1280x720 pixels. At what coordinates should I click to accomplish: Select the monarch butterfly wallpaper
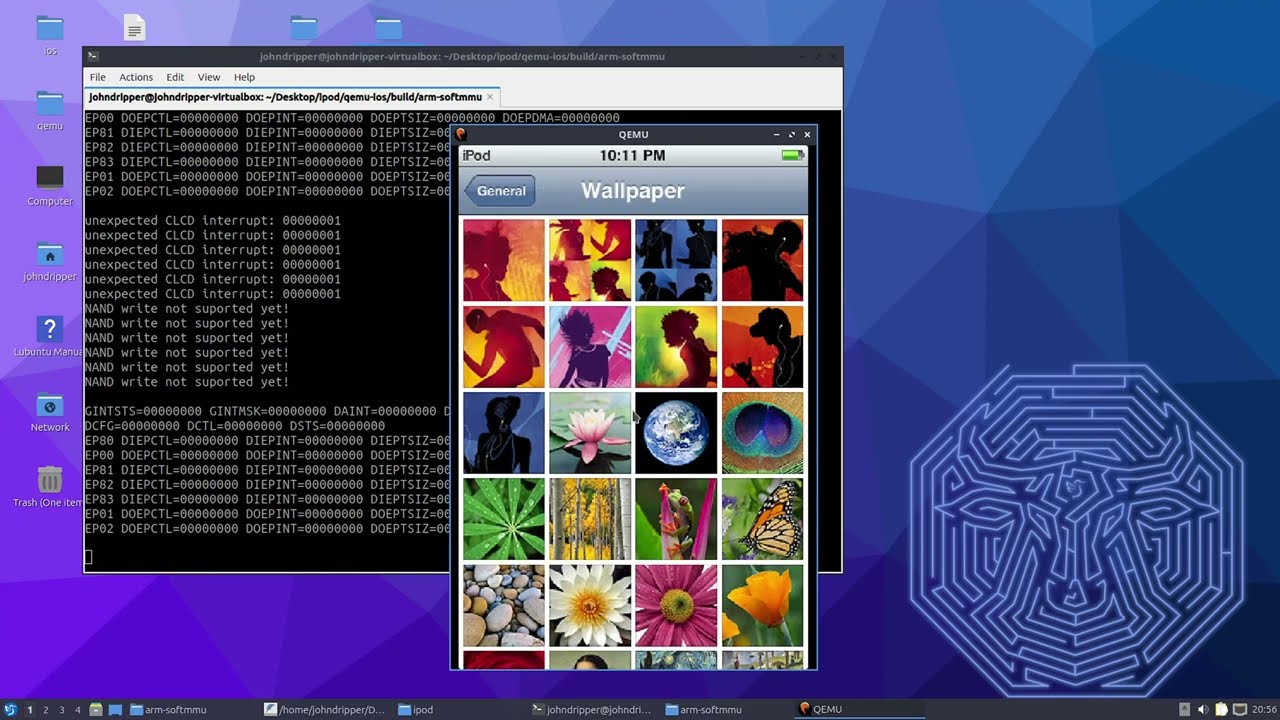[x=762, y=519]
